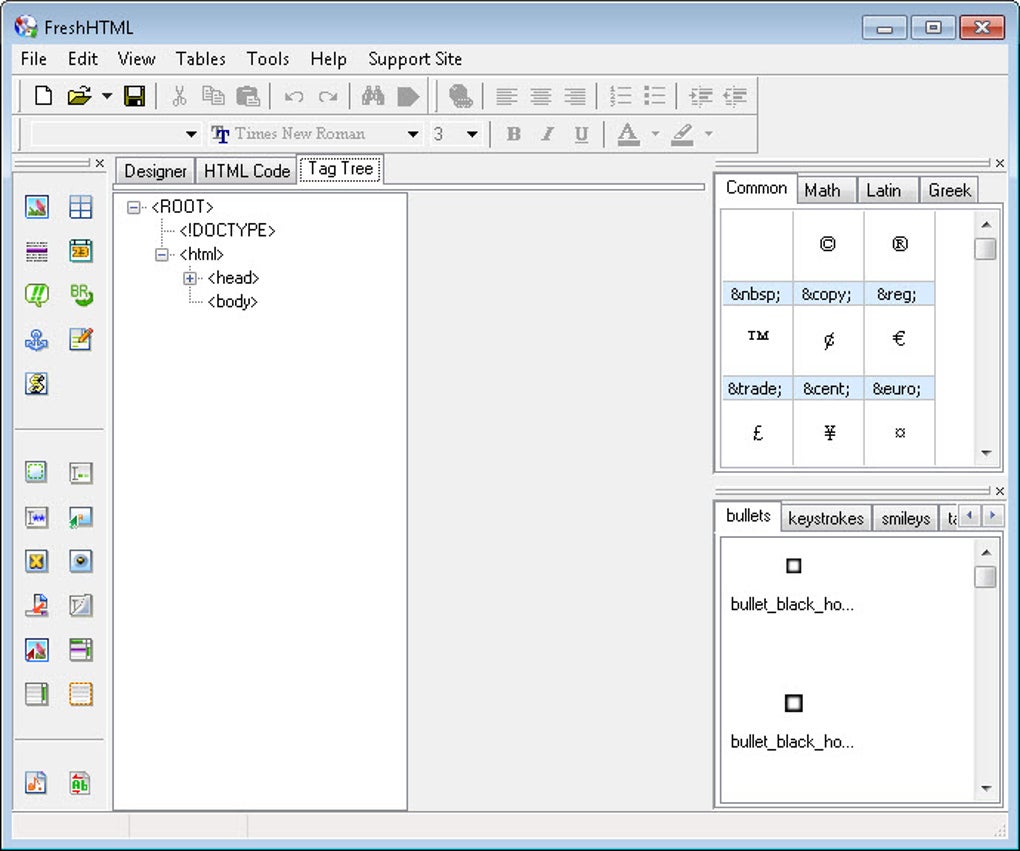Screen dimensions: 1020x851
Task: Expand the <head> tree node
Action: [x=189, y=278]
